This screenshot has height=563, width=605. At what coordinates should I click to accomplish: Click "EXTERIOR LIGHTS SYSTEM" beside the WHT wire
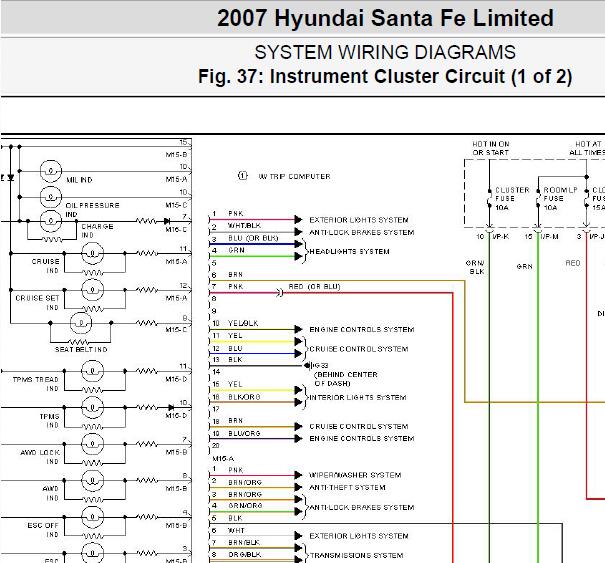(358, 536)
